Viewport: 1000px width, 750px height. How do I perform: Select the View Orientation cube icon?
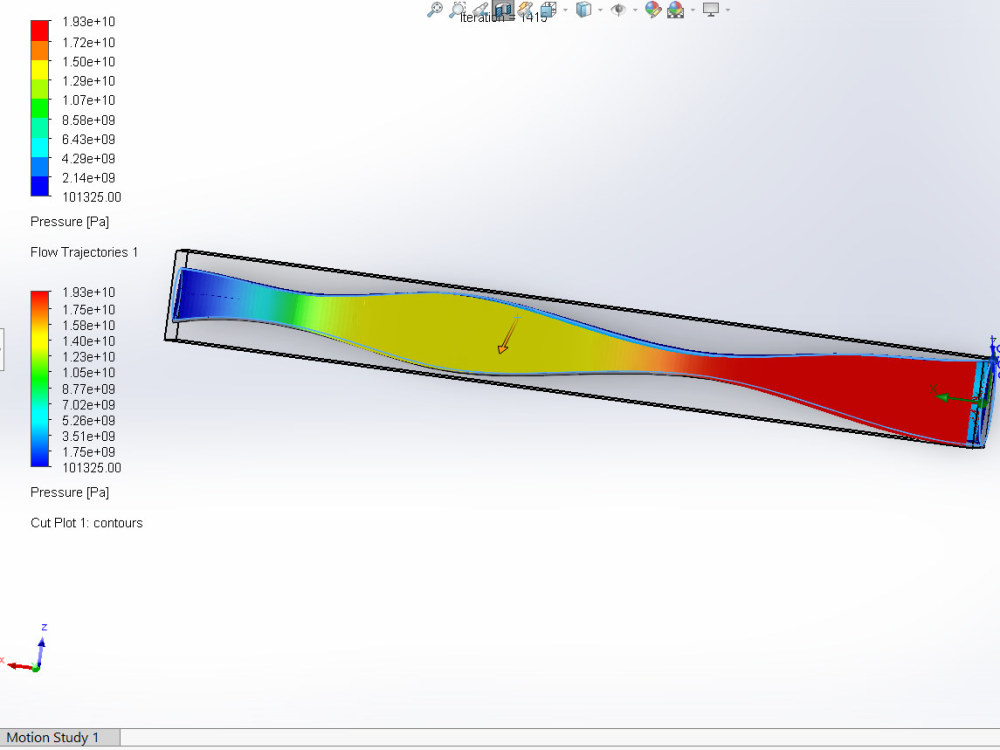(x=546, y=10)
